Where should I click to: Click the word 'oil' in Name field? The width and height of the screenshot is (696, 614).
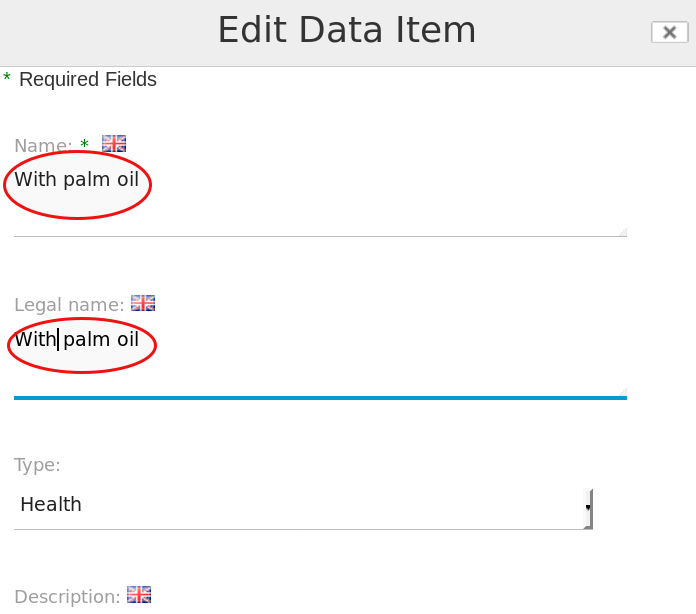click(128, 179)
